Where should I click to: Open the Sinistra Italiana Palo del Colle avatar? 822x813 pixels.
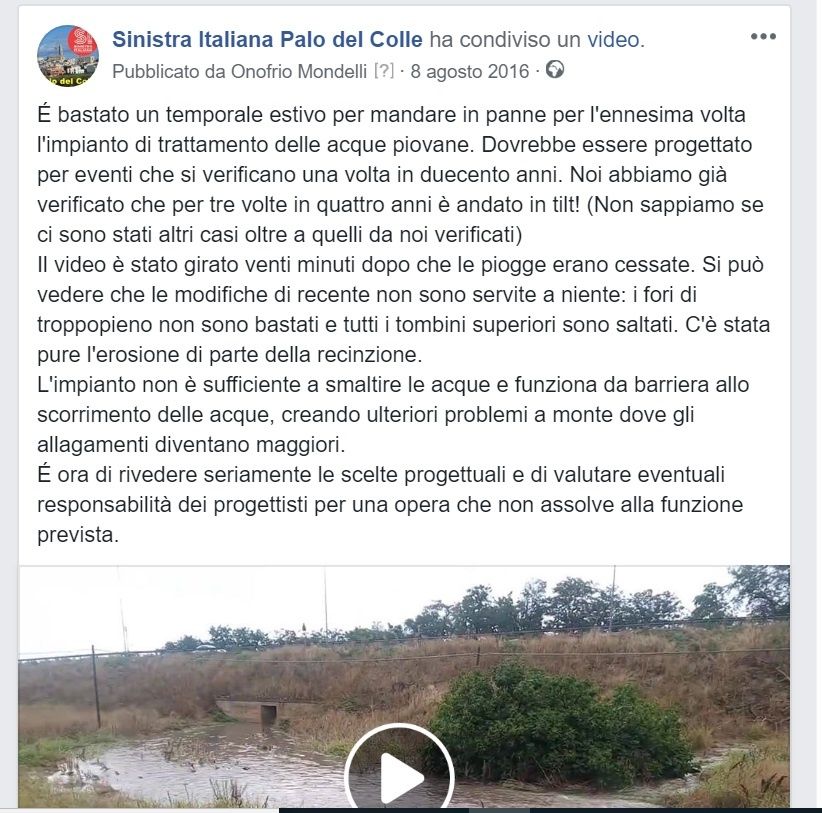pos(68,55)
